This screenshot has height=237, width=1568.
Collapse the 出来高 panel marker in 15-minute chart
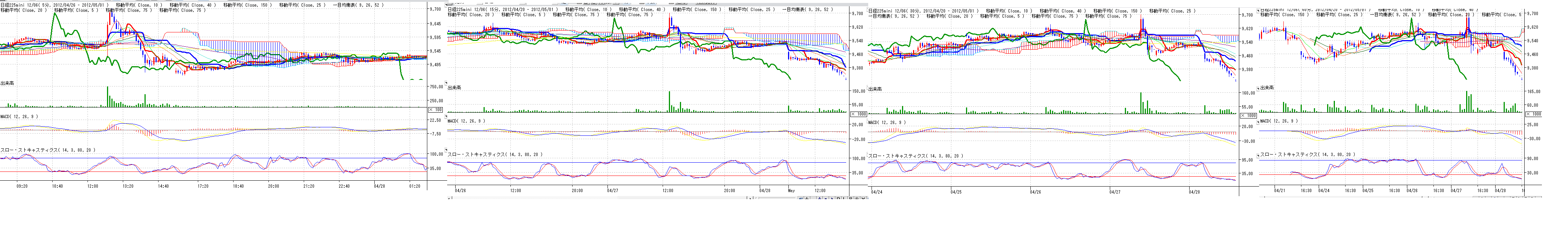pyautogui.click(x=446, y=84)
